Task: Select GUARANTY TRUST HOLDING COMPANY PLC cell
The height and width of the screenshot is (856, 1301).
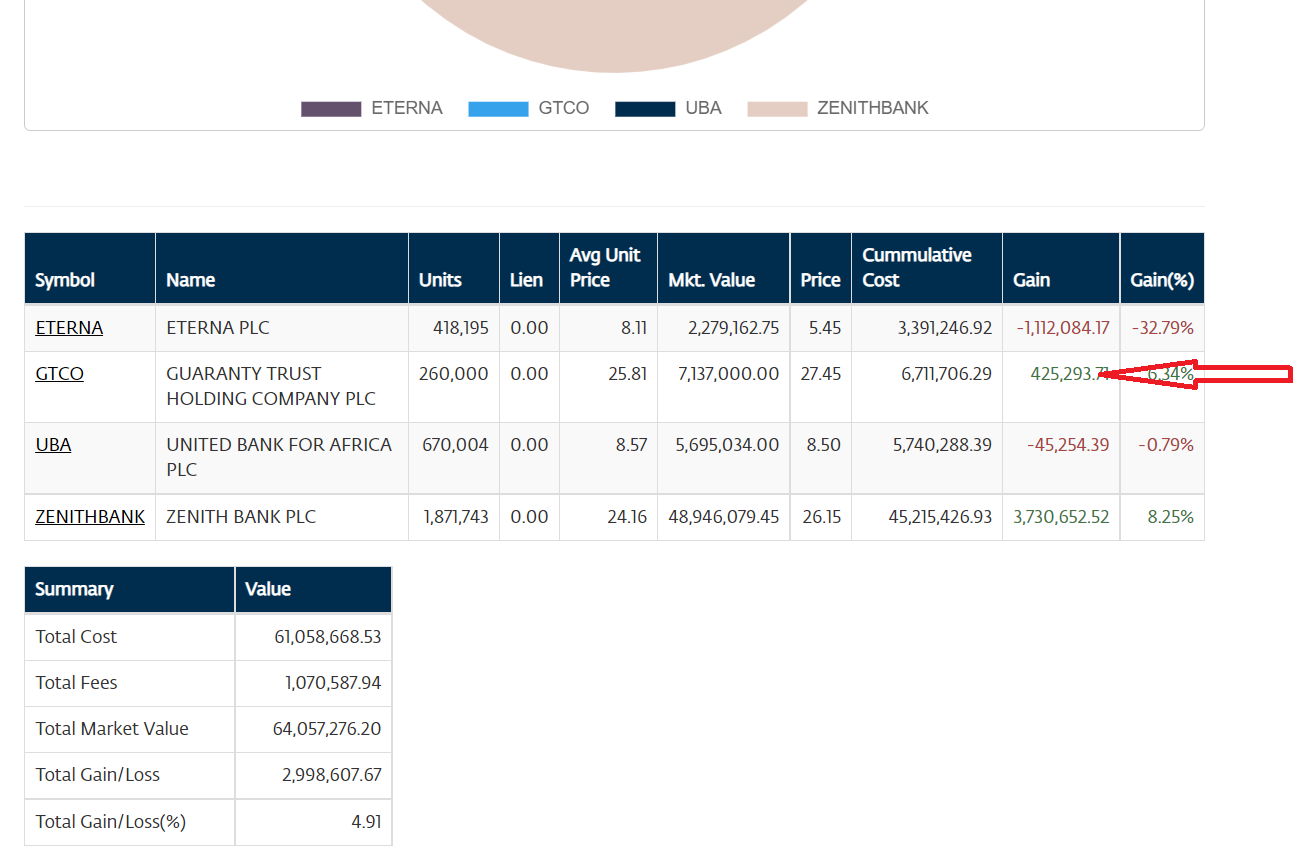Action: (282, 386)
